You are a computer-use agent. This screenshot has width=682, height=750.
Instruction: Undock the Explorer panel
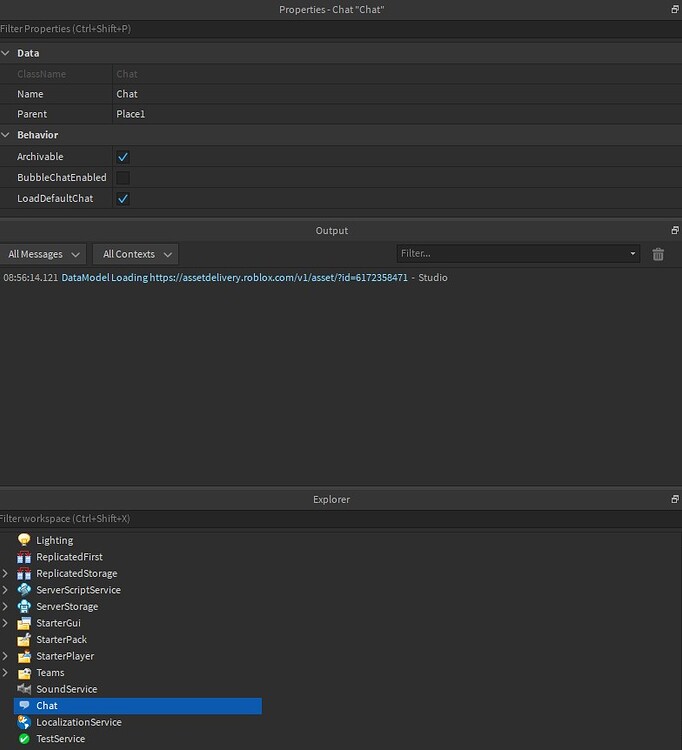tap(675, 499)
